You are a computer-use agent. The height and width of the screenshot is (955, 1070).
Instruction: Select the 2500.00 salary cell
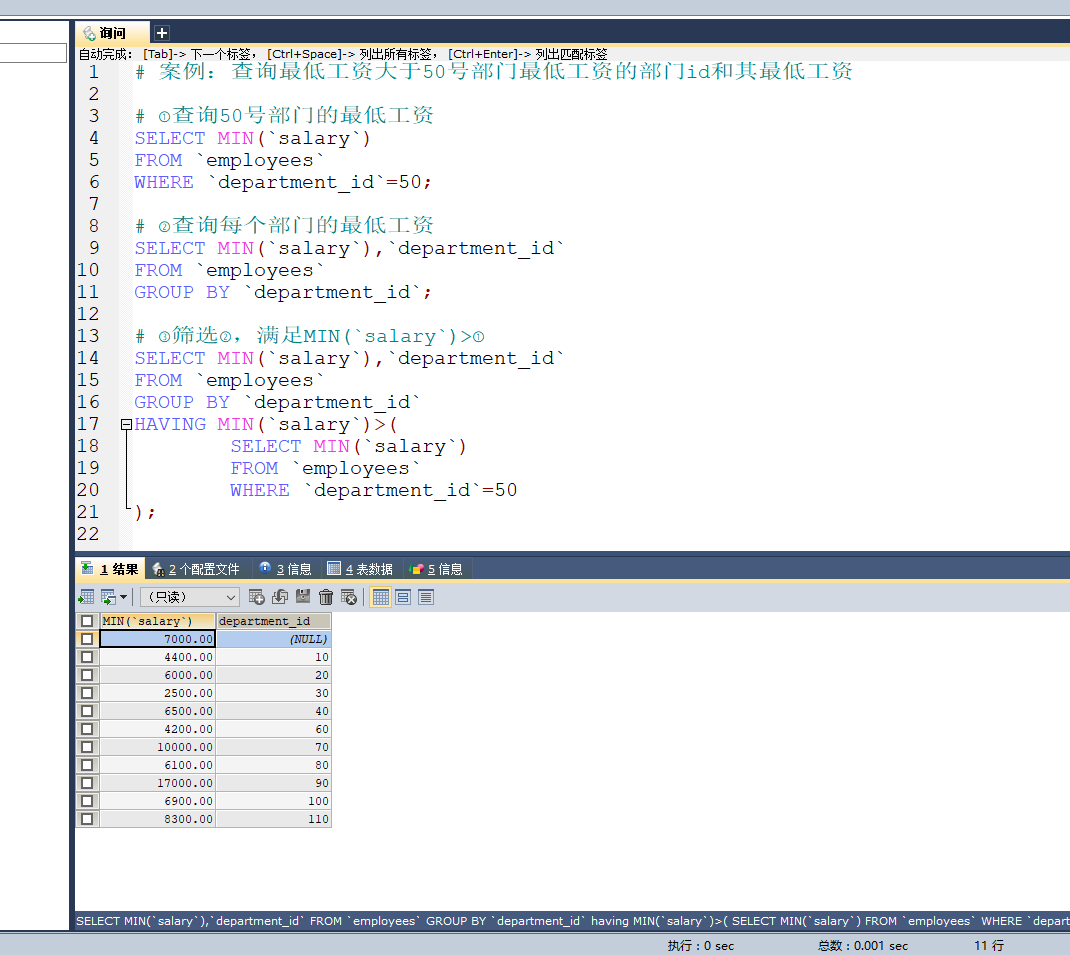click(158, 693)
